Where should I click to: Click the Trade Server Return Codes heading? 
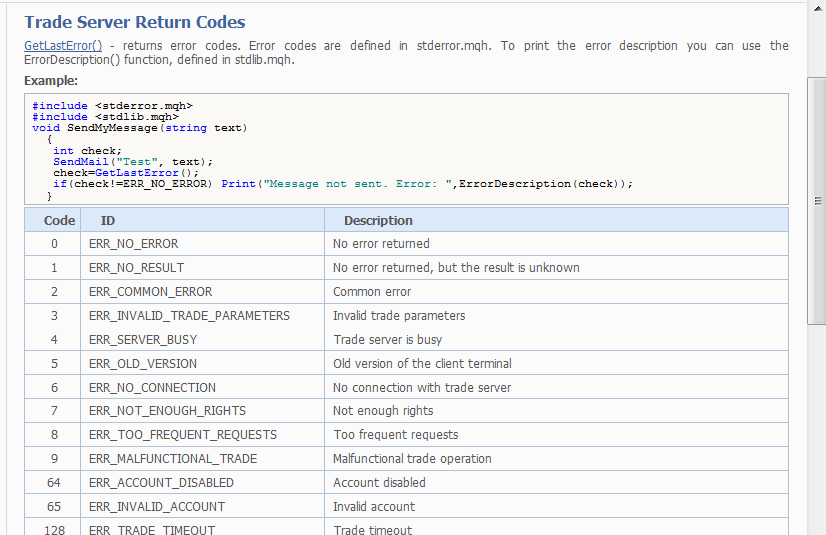135,22
